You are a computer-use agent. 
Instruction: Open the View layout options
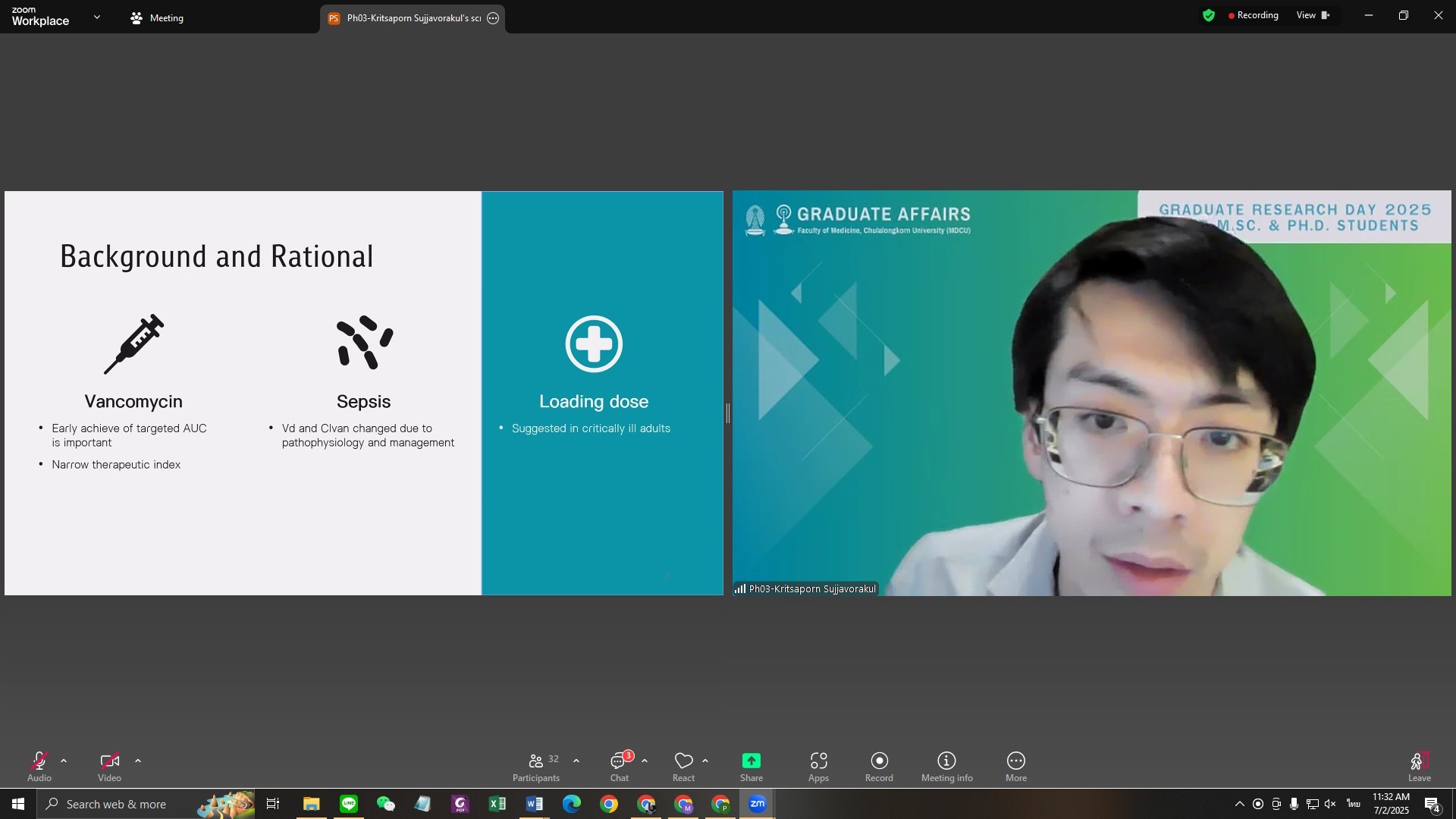tap(1313, 15)
